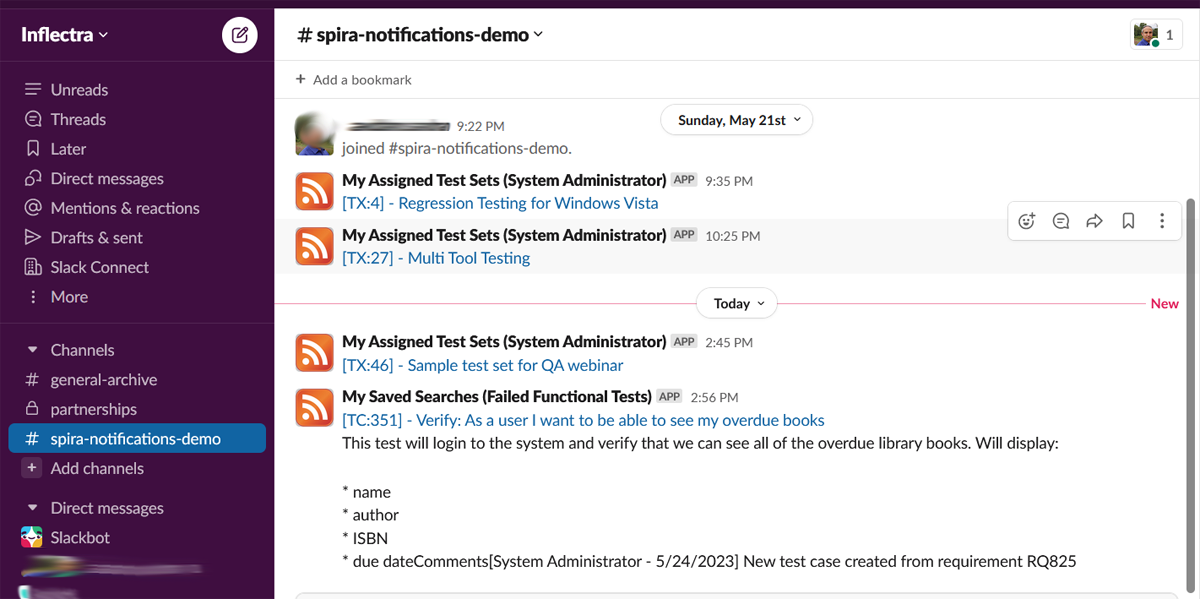The width and height of the screenshot is (1200, 599).
Task: View channel members via avatar count
Action: [1155, 35]
